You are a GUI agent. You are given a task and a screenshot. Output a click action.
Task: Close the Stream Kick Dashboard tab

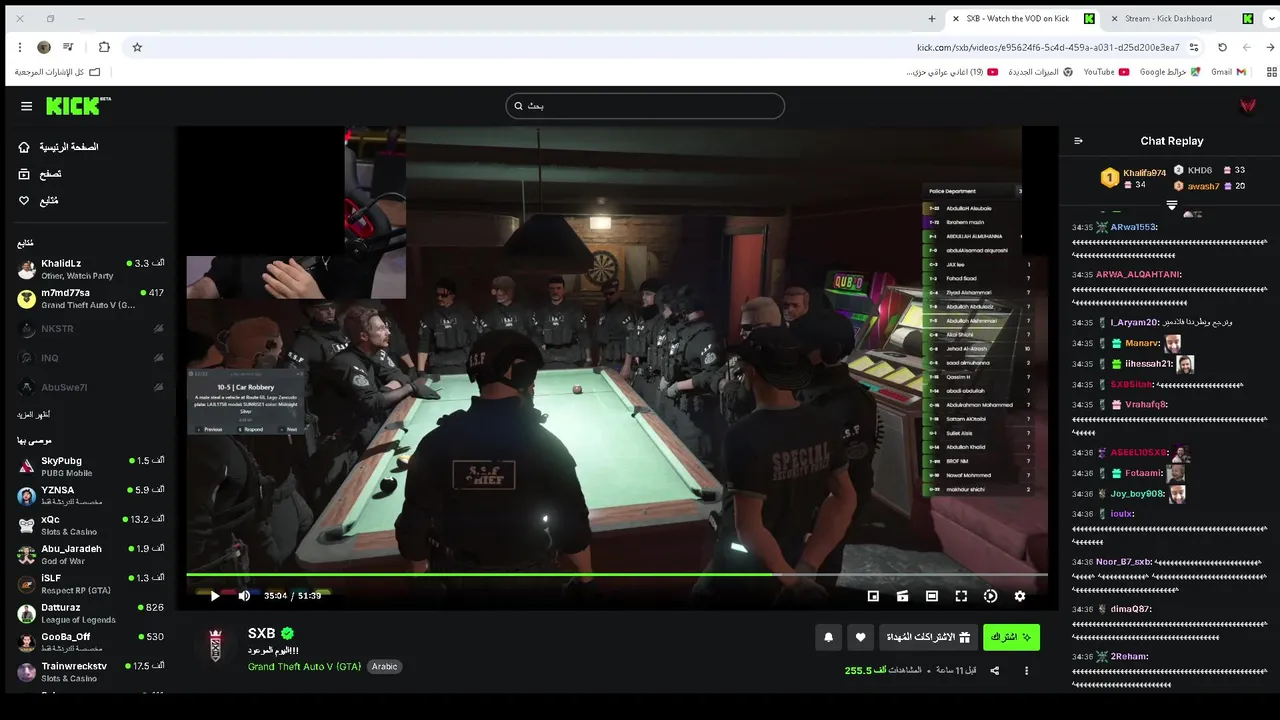1113,18
